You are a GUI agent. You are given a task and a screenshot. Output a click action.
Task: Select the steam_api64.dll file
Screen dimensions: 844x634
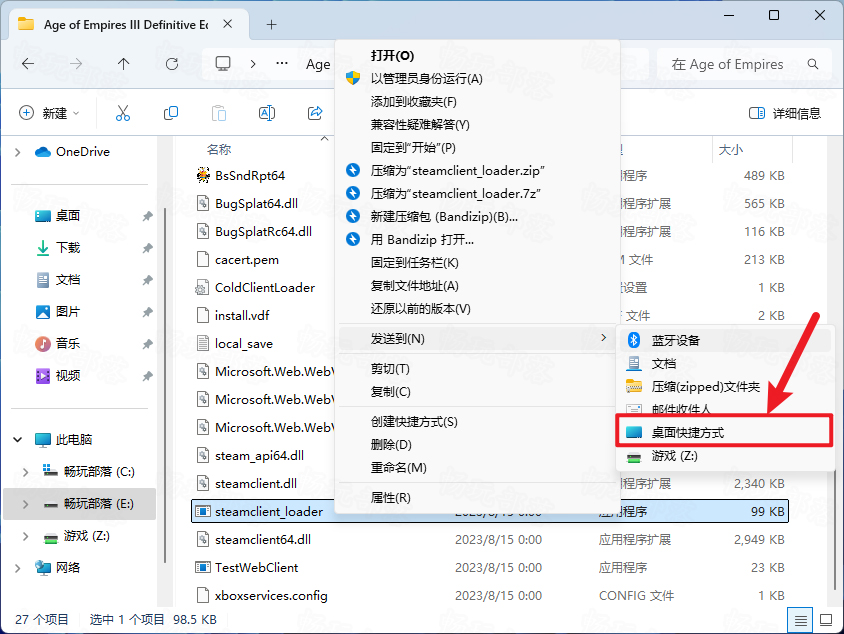[x=259, y=455]
